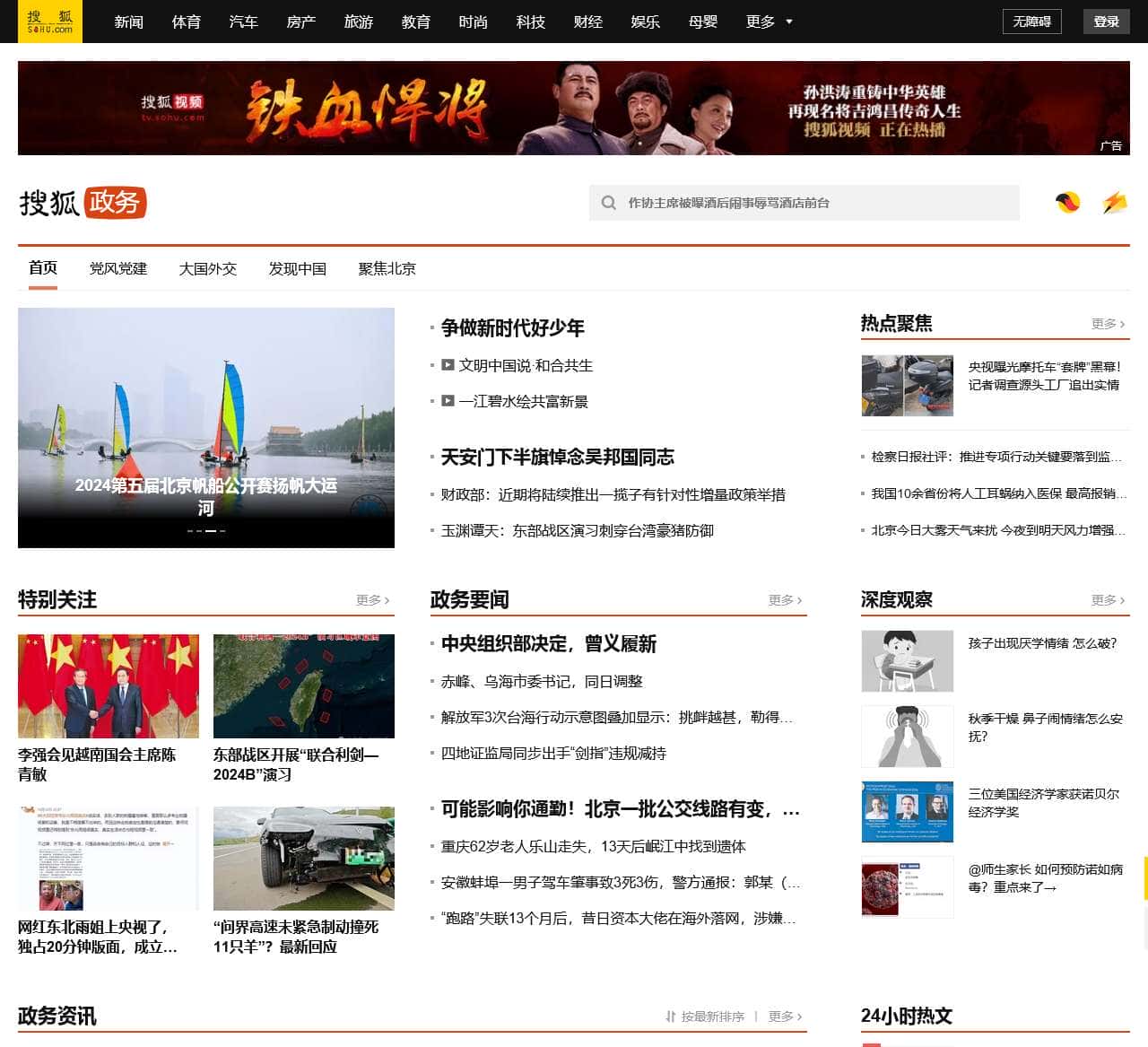Play video icon beside 文明中国说·和合共生
This screenshot has height=1047, width=1148.
(x=448, y=365)
